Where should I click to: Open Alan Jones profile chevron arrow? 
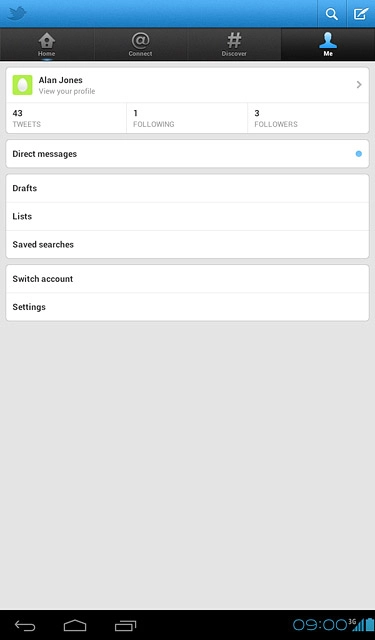pos(359,84)
